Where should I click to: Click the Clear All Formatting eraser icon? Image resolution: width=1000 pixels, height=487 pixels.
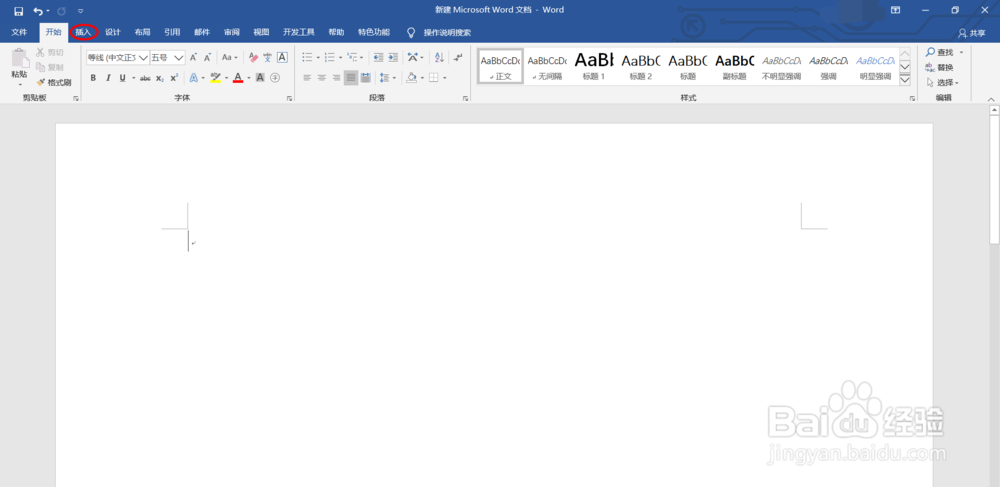click(253, 57)
